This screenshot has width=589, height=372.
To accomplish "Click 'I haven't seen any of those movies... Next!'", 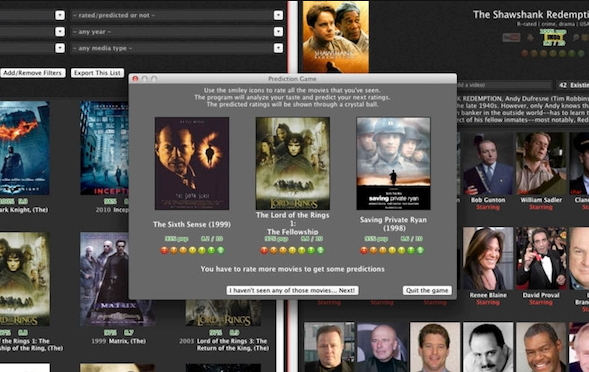I will tap(292, 290).
